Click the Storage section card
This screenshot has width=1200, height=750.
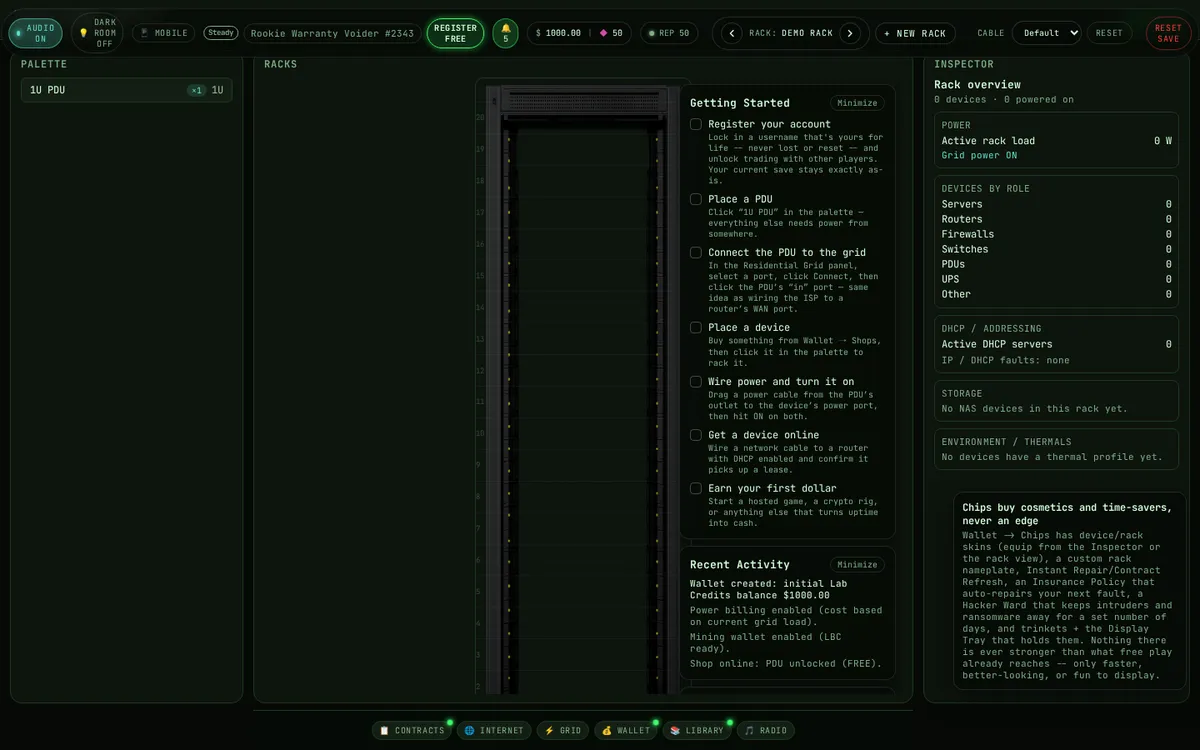pyautogui.click(x=1056, y=401)
